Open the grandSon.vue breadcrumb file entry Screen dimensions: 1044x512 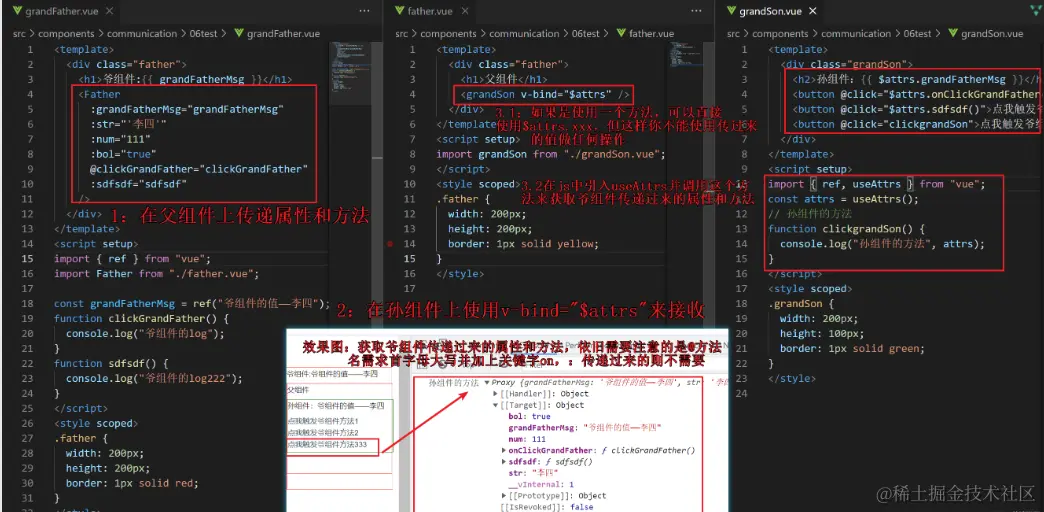pos(992,34)
